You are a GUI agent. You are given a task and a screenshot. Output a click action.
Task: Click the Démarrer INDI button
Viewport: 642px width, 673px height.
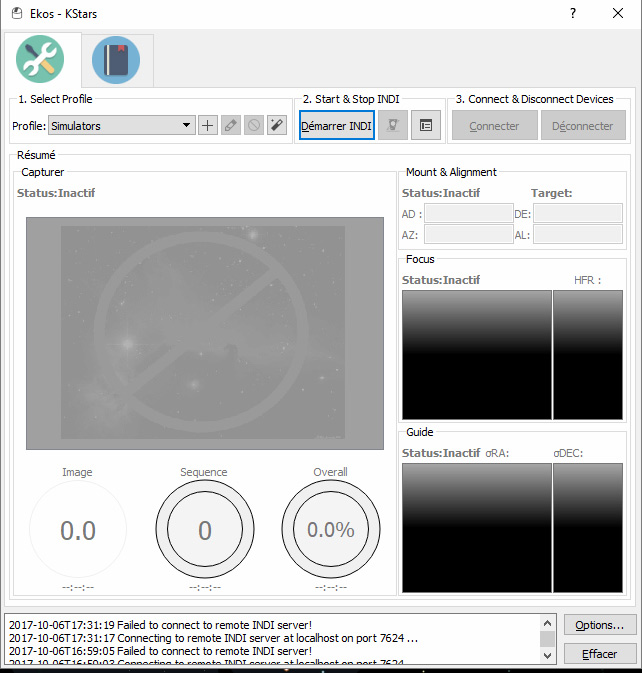click(x=337, y=125)
